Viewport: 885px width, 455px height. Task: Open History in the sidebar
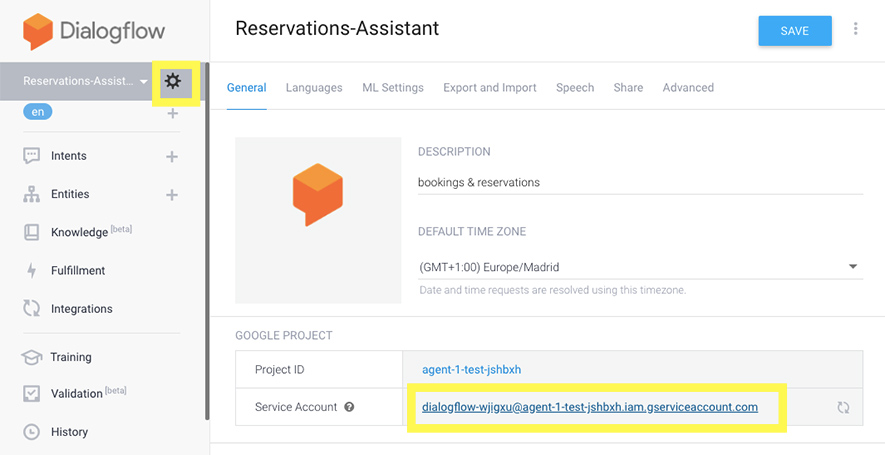pyautogui.click(x=69, y=432)
